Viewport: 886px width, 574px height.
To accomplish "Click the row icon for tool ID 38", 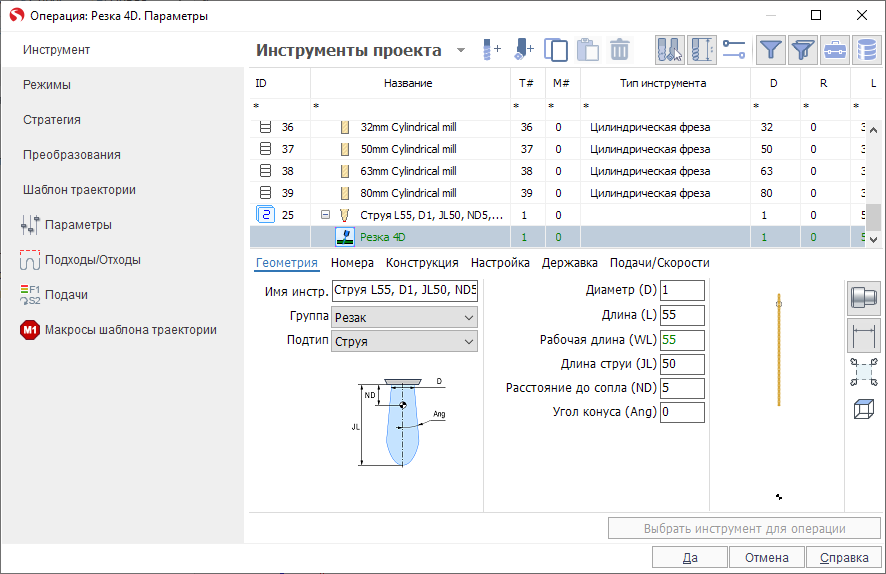I will (265, 171).
